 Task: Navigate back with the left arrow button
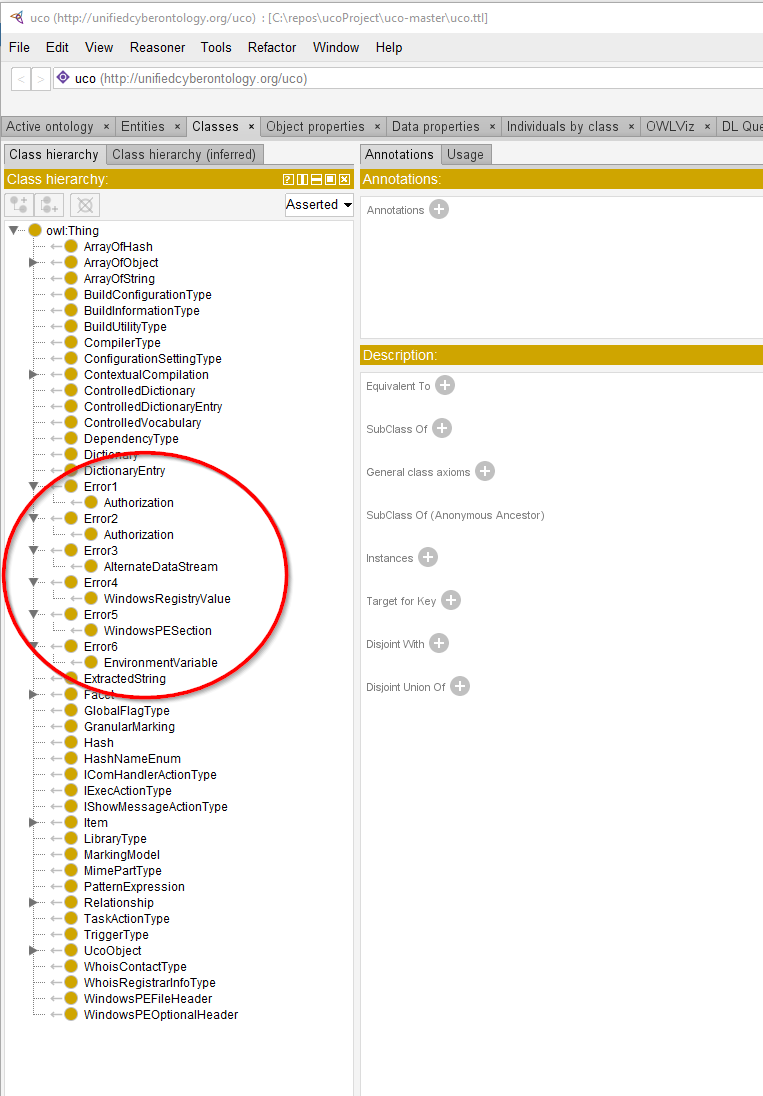point(22,79)
